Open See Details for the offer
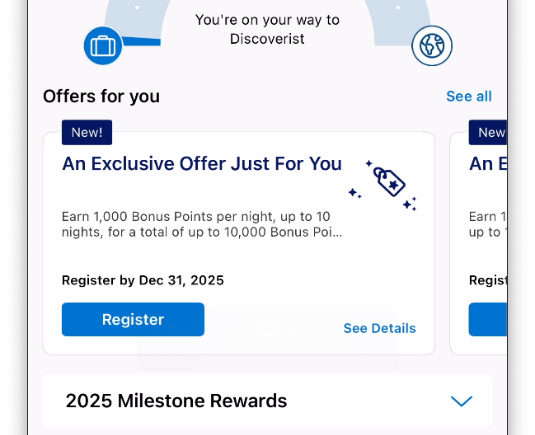Image resolution: width=535 pixels, height=435 pixels. point(379,328)
